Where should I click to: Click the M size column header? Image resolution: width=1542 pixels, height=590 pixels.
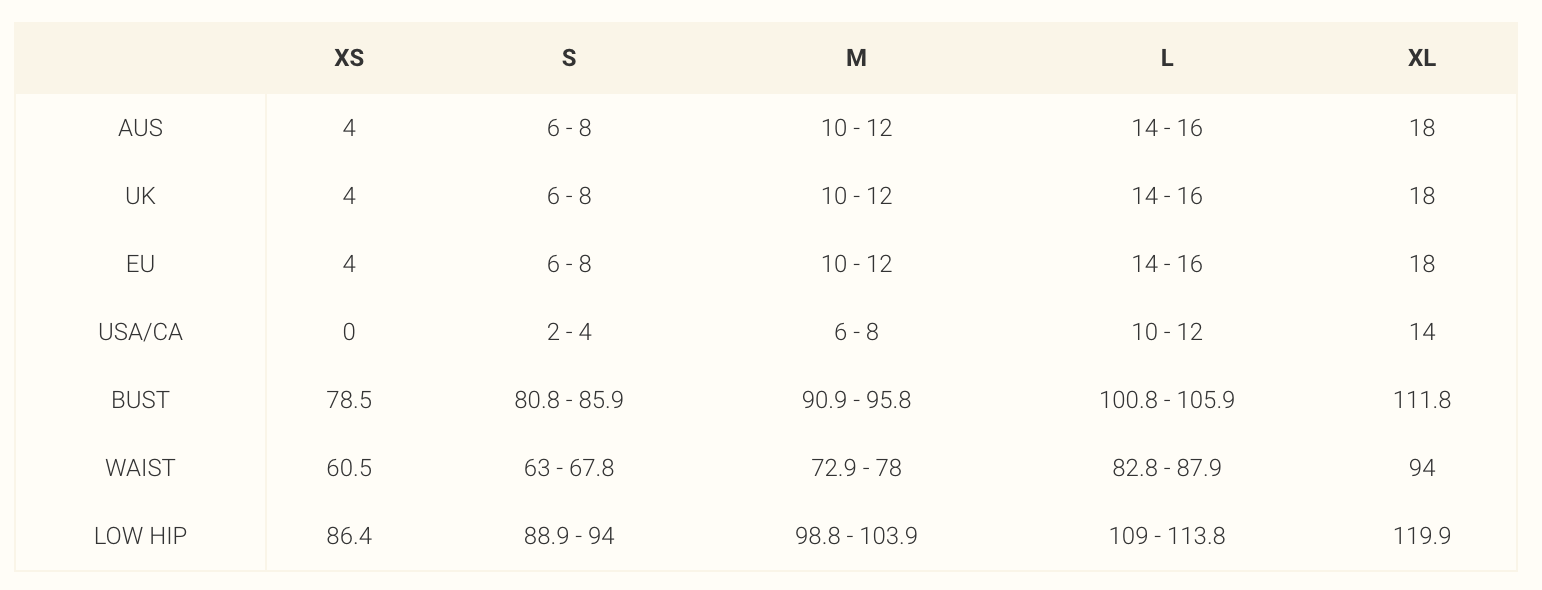click(856, 58)
